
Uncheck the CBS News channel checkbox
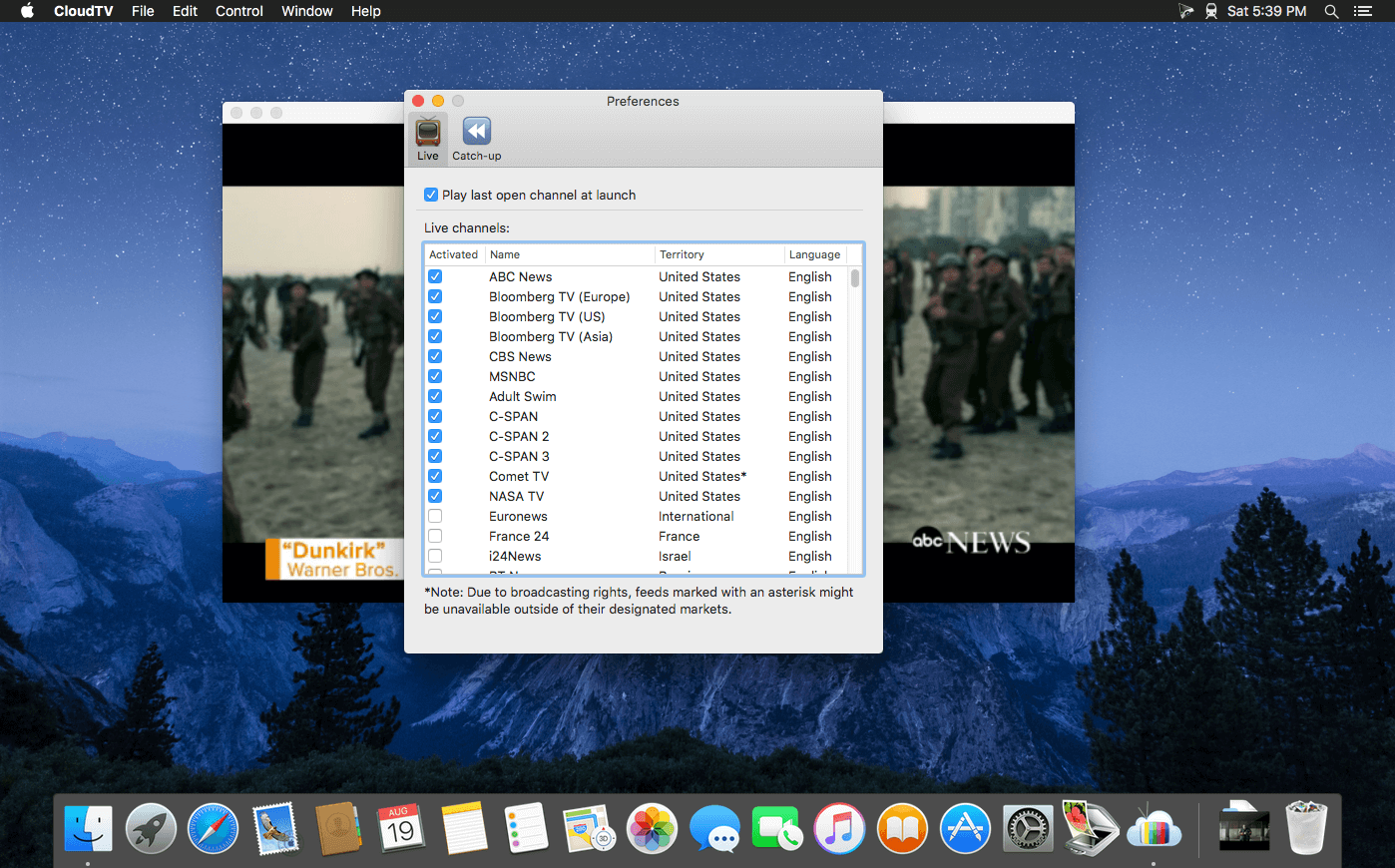pos(435,356)
